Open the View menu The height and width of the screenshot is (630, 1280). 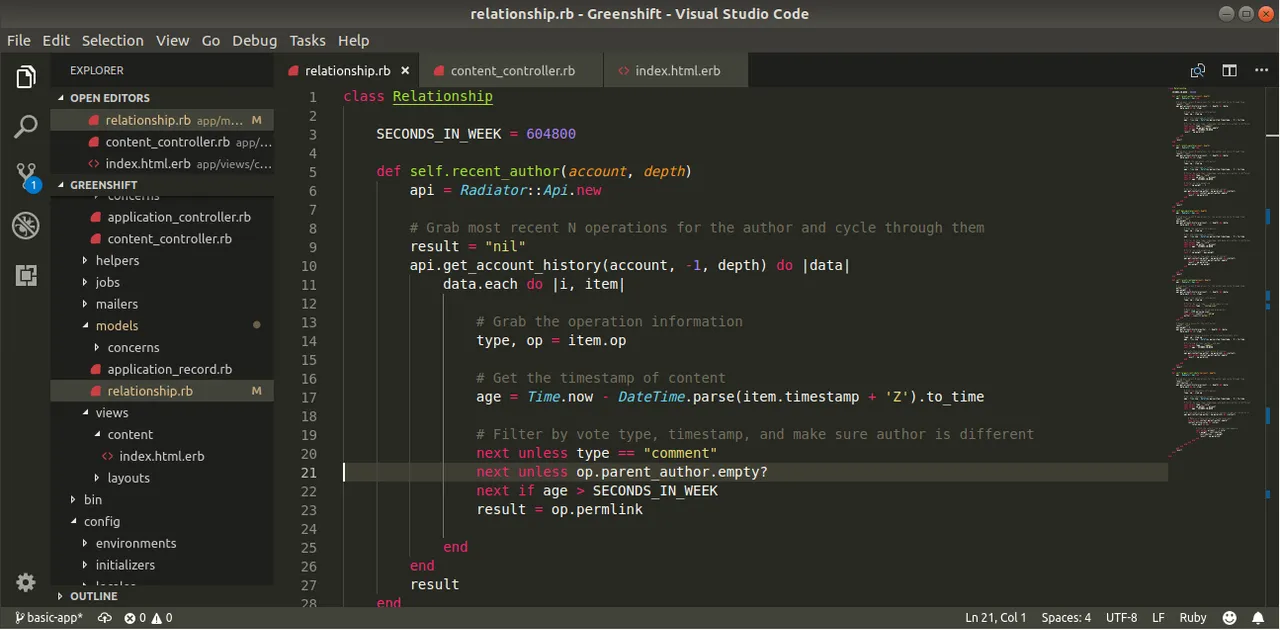tap(172, 40)
